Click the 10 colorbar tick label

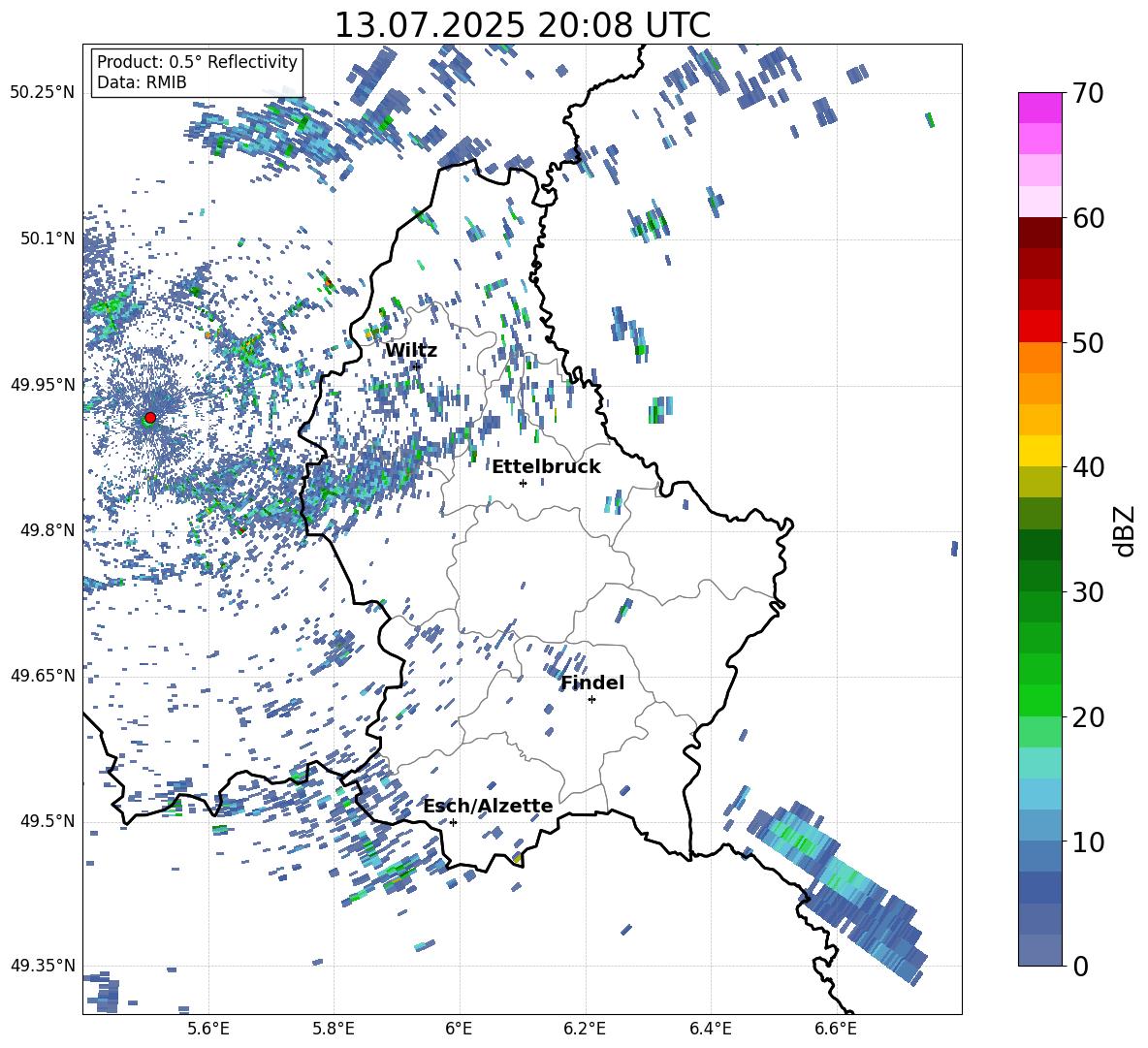point(1088,842)
